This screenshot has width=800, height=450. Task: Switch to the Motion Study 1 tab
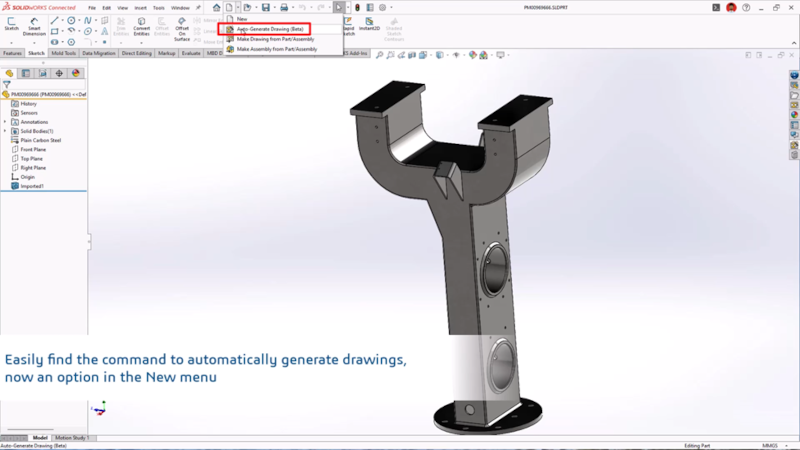(73, 438)
